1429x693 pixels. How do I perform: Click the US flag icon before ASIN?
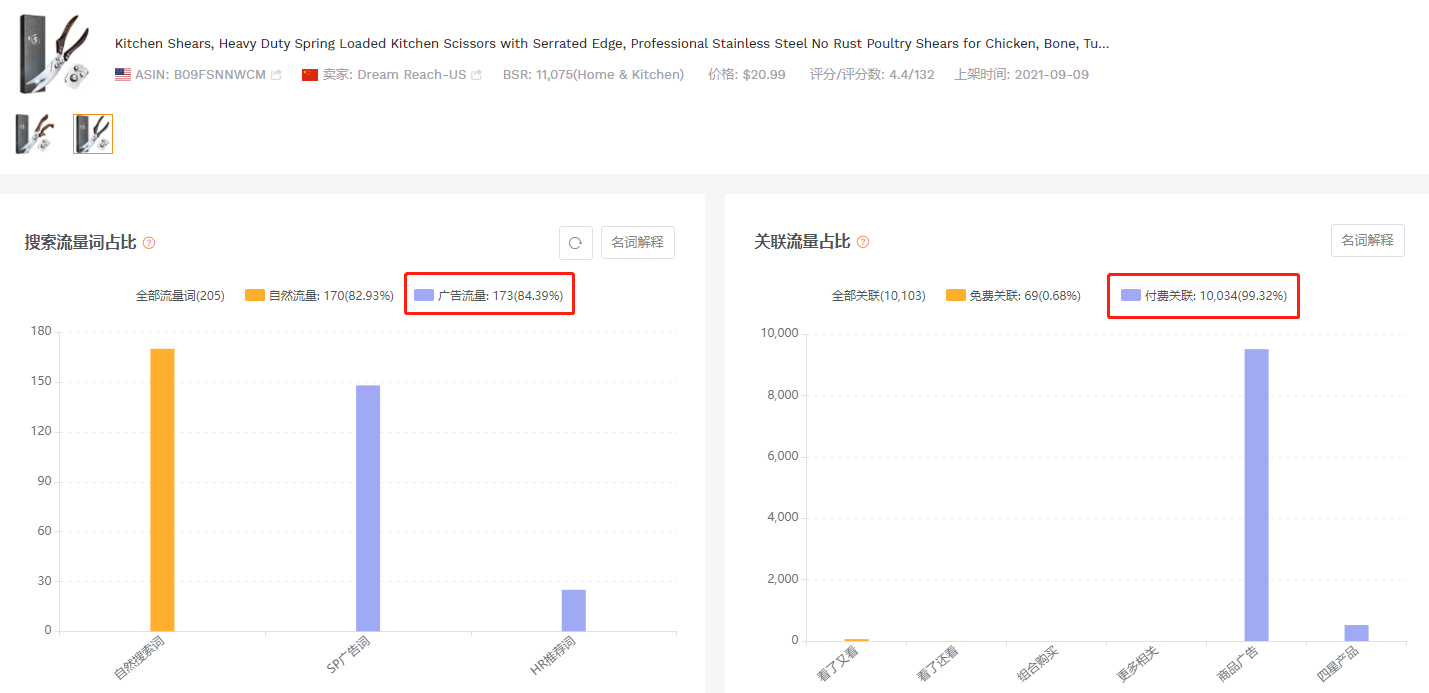pyautogui.click(x=123, y=75)
